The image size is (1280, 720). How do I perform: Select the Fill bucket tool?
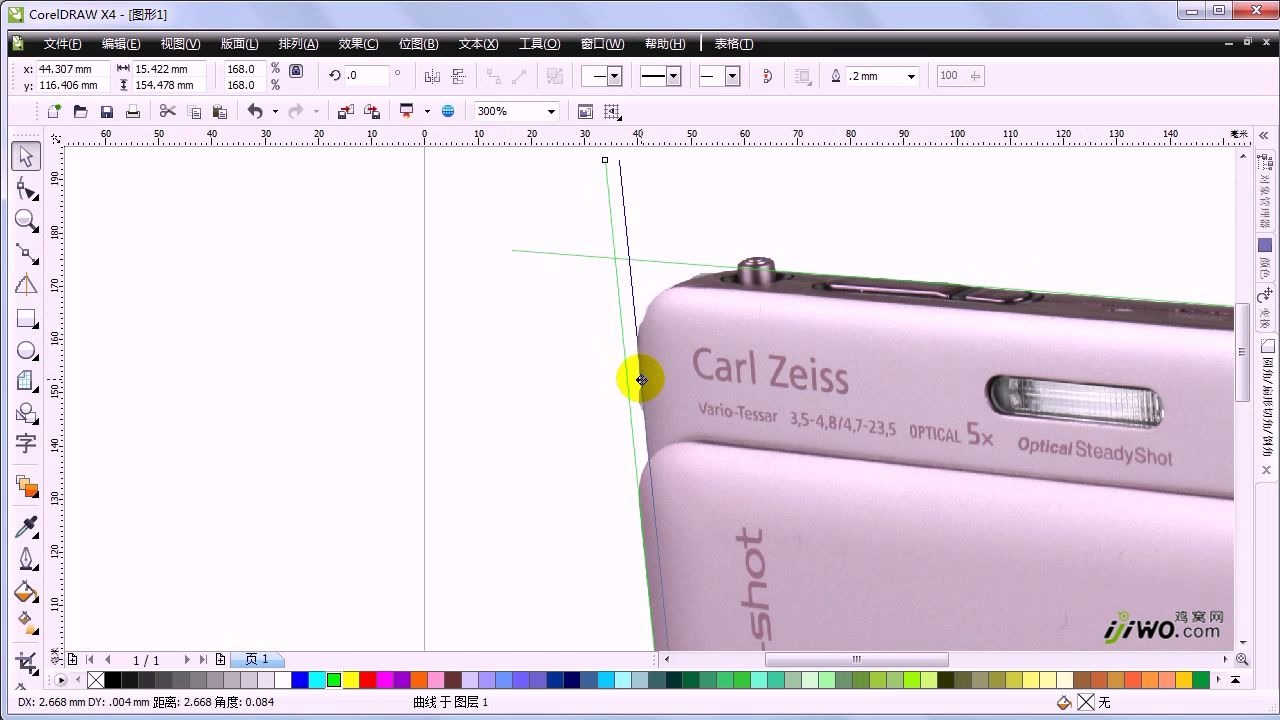click(26, 591)
